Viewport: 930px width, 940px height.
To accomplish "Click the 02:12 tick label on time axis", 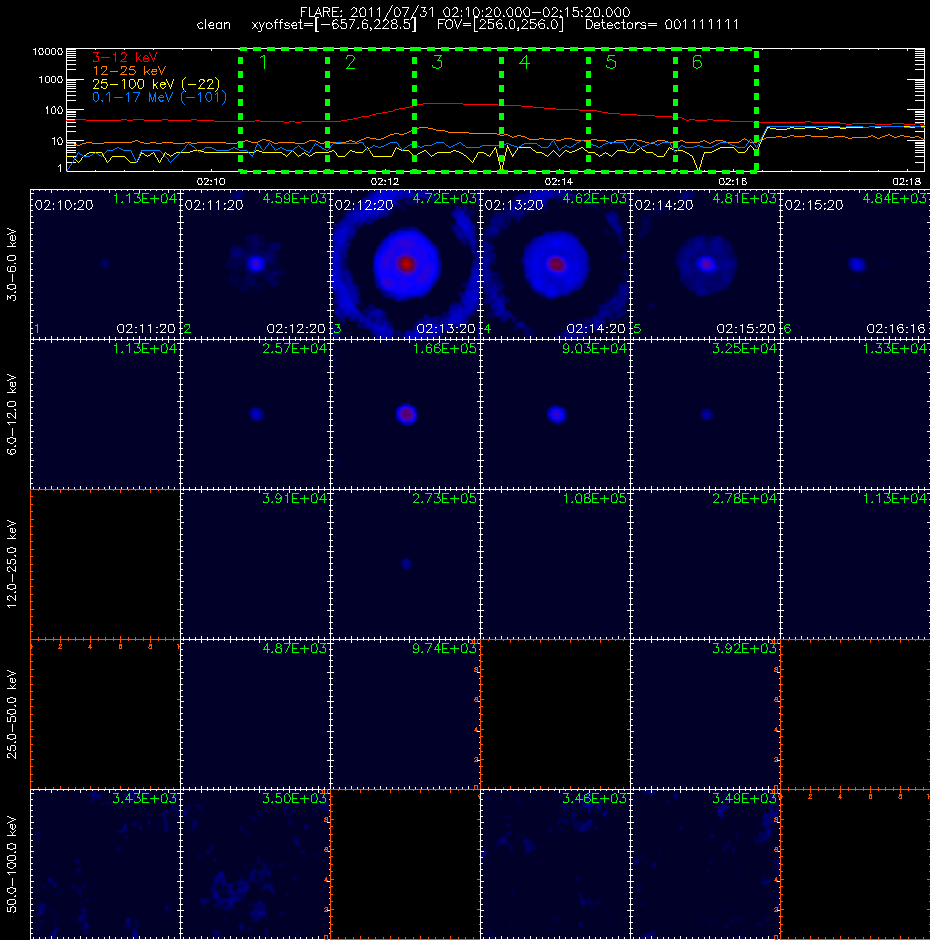I will pyautogui.click(x=385, y=181).
